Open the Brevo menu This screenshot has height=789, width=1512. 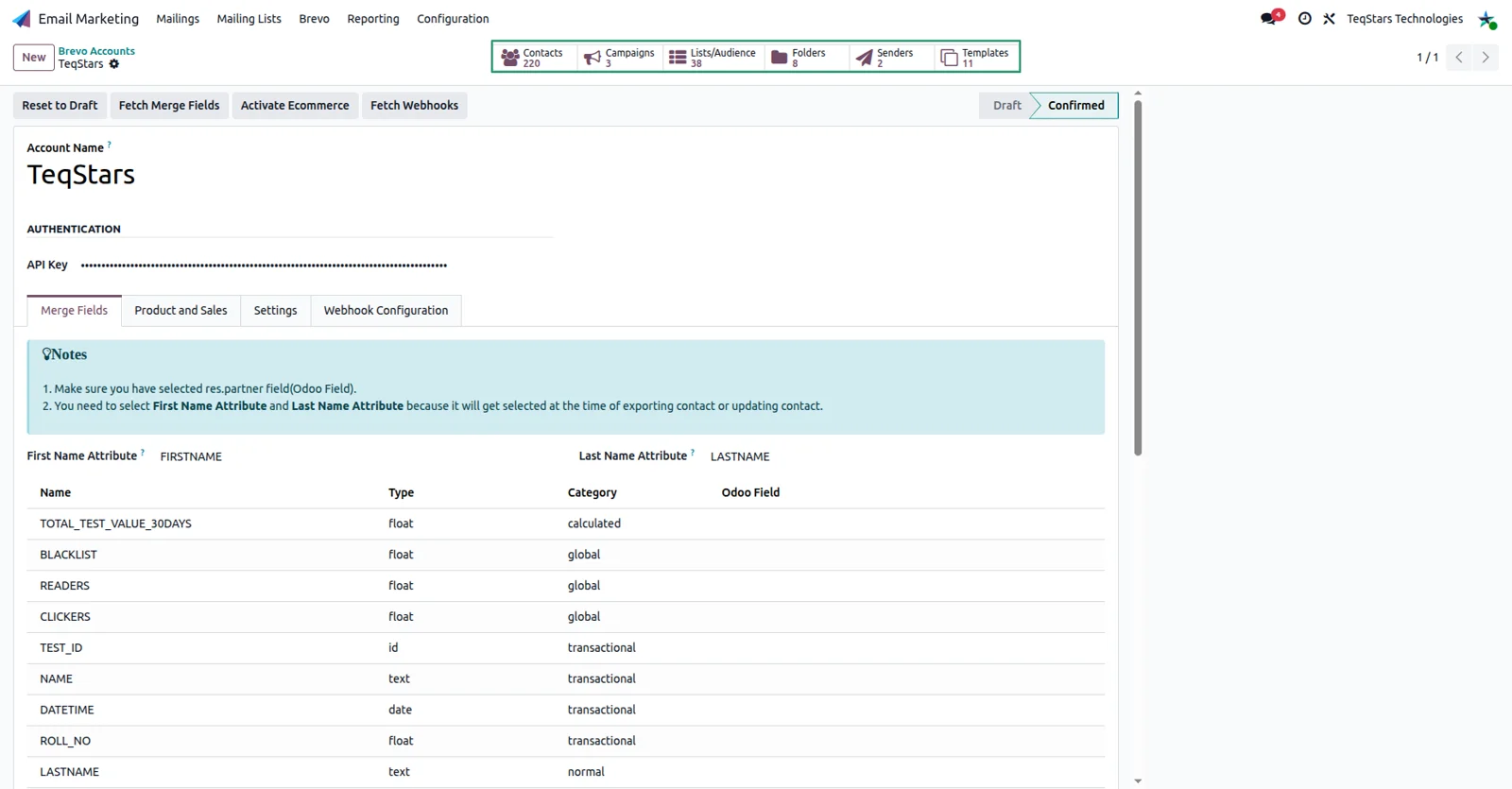click(314, 19)
